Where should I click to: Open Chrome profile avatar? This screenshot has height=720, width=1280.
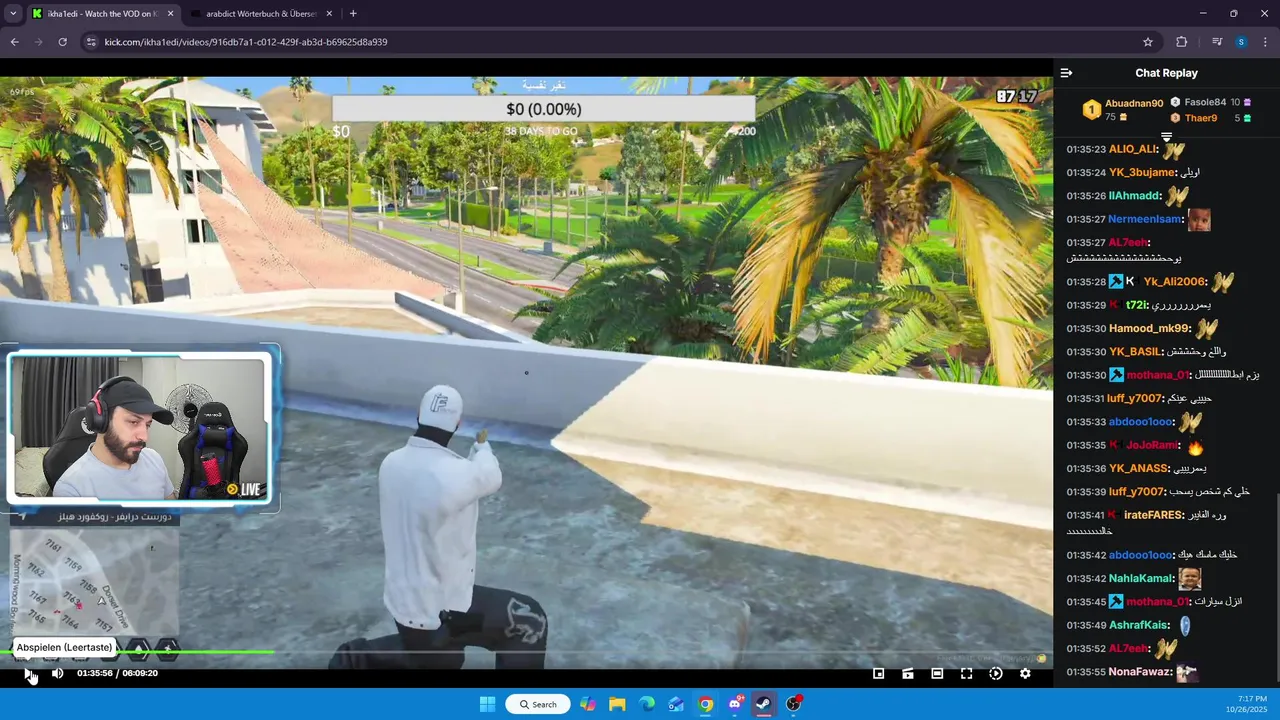[1241, 42]
